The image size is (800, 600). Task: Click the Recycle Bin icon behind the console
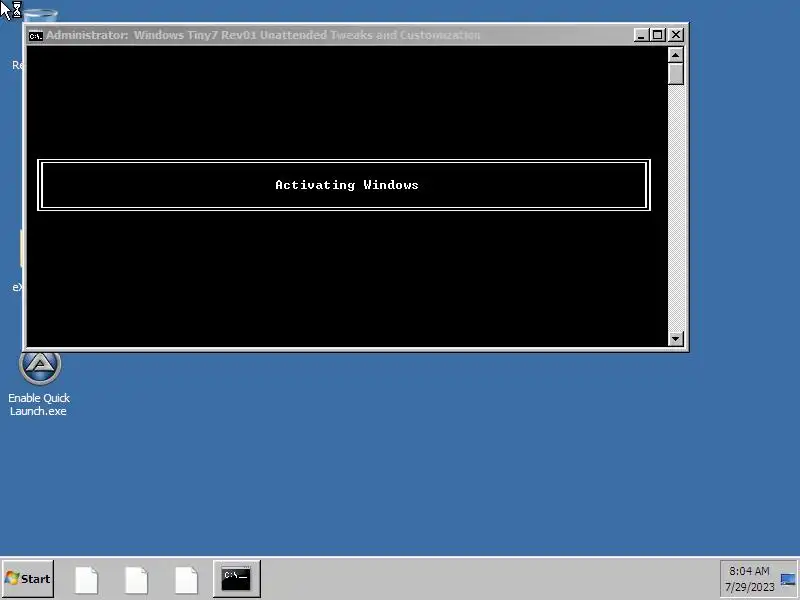point(41,15)
